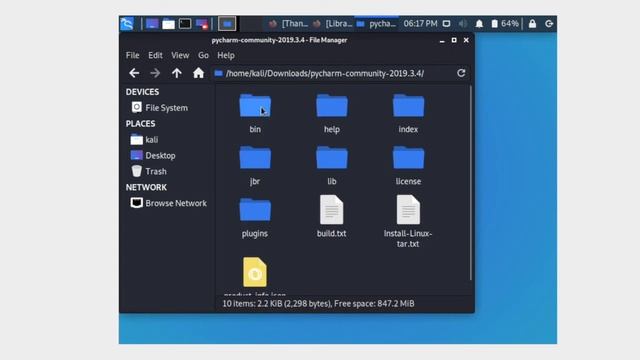Lock the screen with padlock icon
Screen dimensions: 640x360
click(x=532, y=24)
